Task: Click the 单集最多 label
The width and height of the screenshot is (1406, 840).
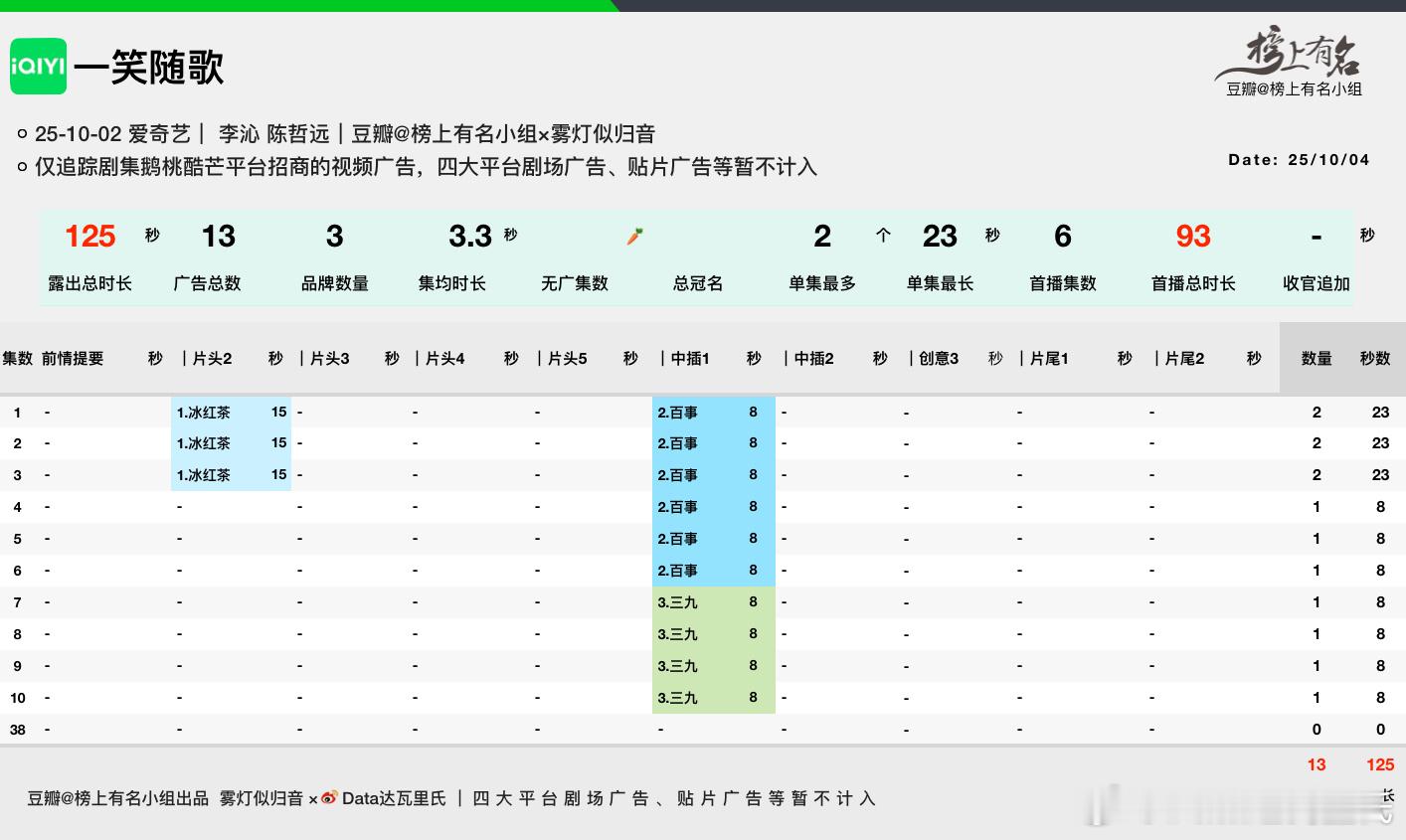Action: (822, 283)
